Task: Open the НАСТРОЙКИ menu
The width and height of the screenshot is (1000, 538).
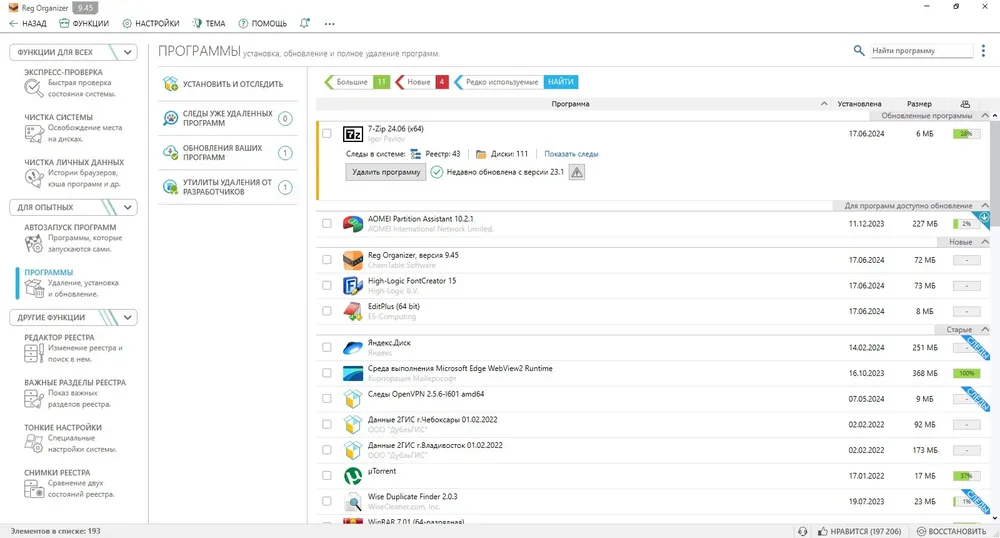Action: [x=151, y=24]
